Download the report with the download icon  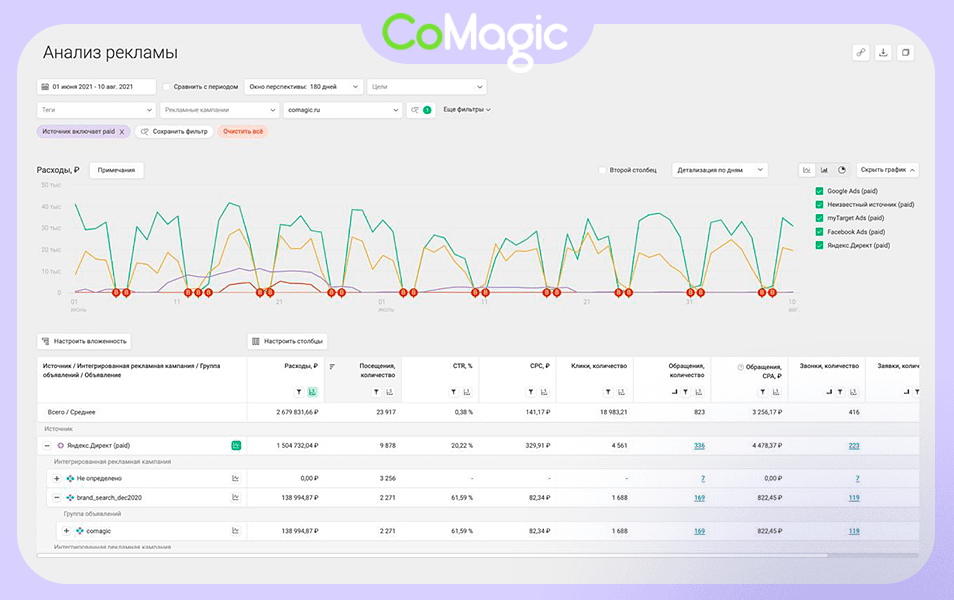point(883,53)
